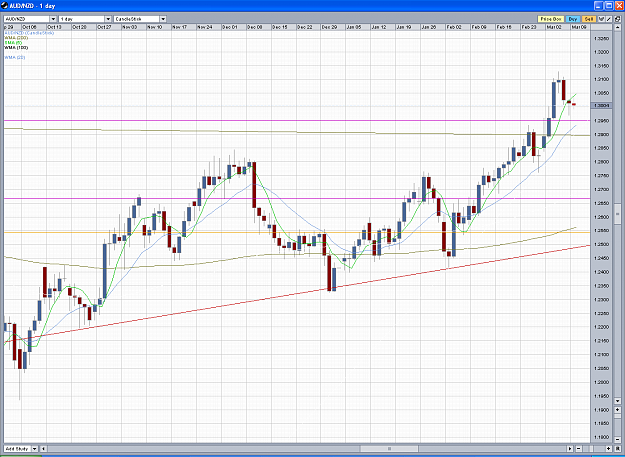Click the AUD/NZD symbol input field
The width and height of the screenshot is (625, 457).
pos(27,19)
